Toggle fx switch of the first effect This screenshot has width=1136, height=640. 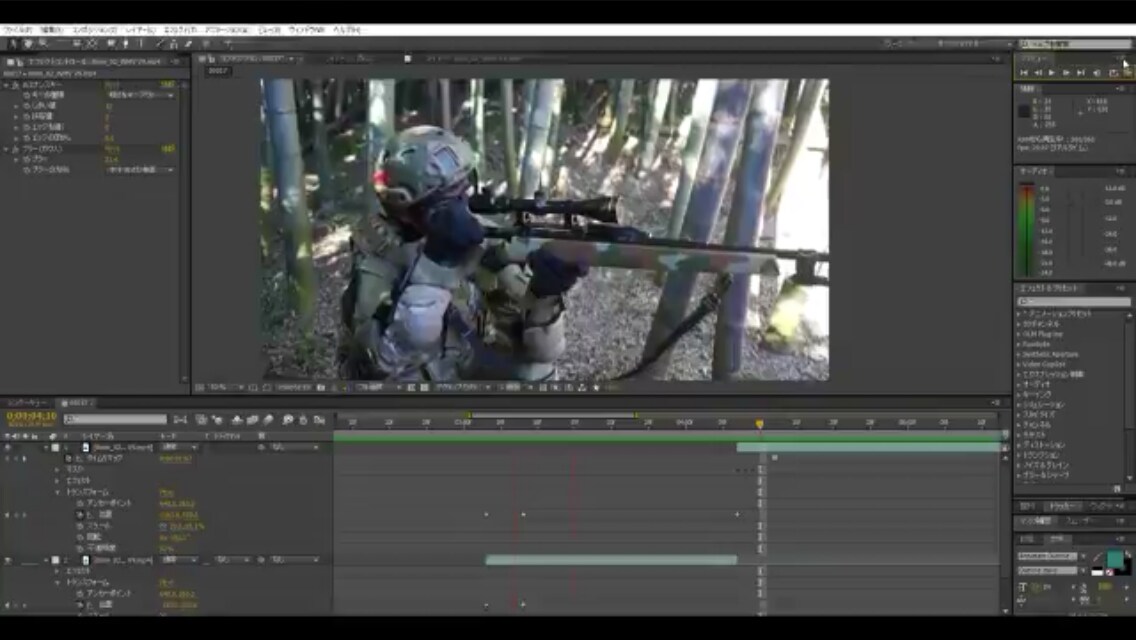tap(15, 85)
